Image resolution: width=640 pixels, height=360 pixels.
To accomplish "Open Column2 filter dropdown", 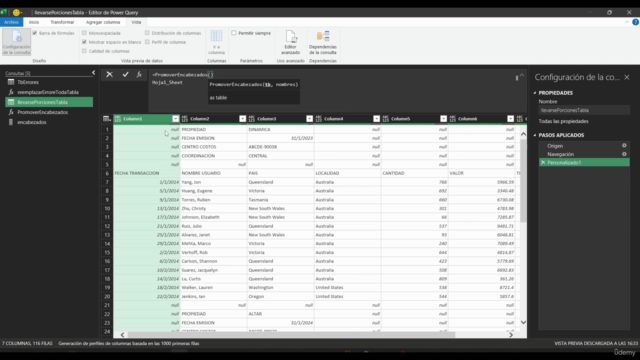I will pos(242,119).
